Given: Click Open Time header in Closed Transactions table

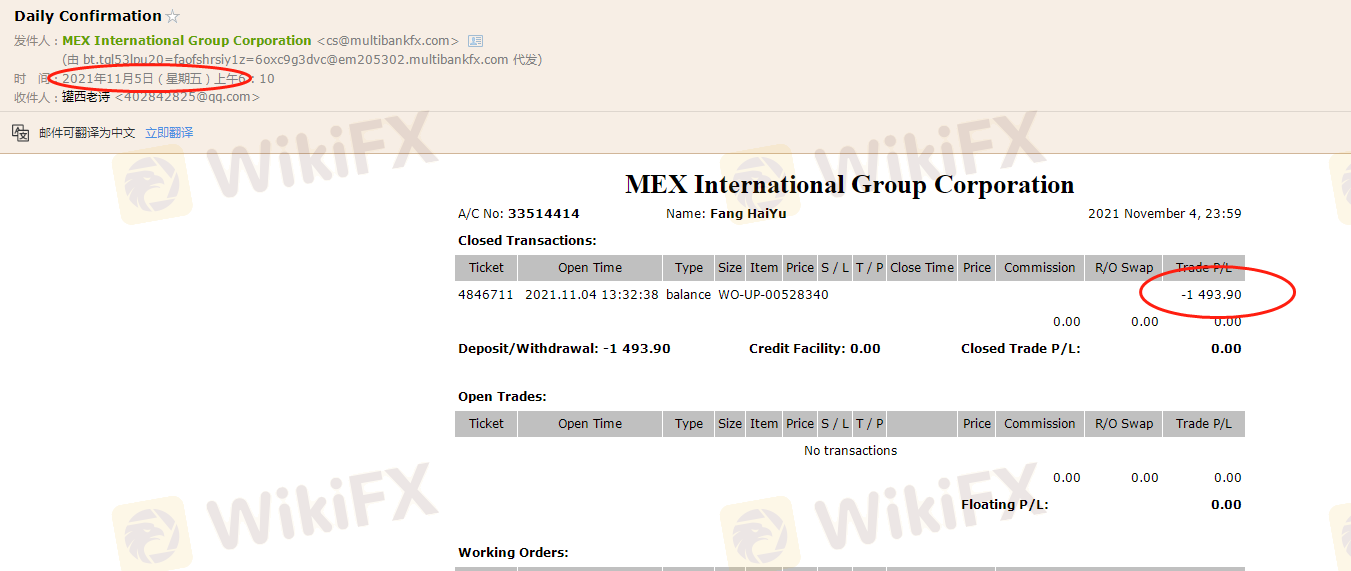Looking at the screenshot, I should point(590,268).
